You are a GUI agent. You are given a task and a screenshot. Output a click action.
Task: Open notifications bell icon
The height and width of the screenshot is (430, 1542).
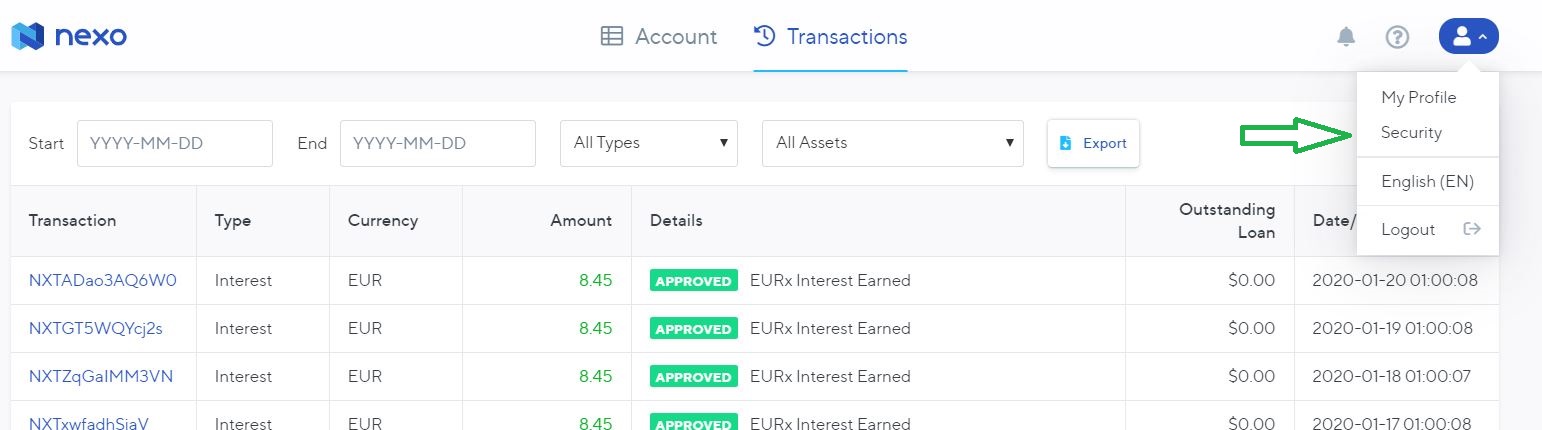pyautogui.click(x=1346, y=37)
